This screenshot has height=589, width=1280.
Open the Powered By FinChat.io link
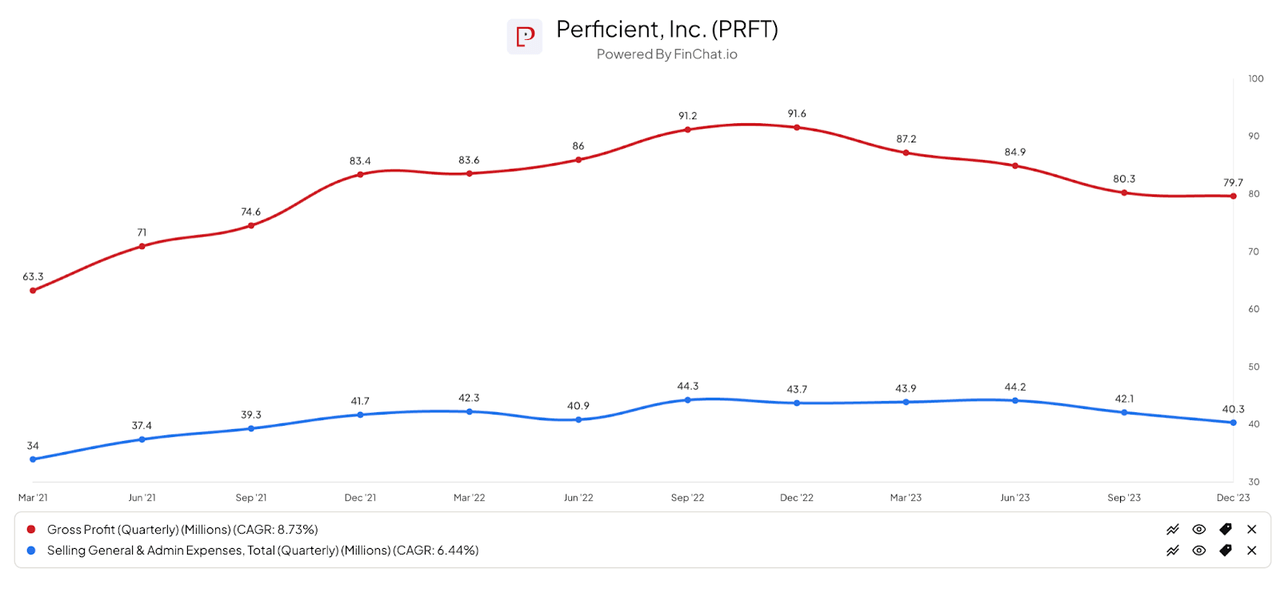coord(667,54)
